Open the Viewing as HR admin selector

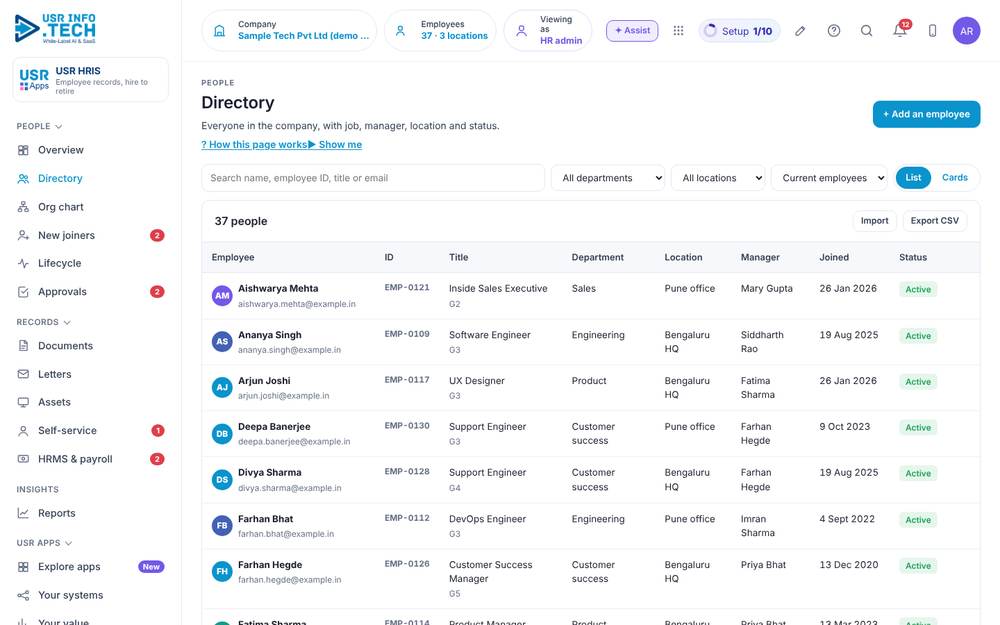(548, 31)
